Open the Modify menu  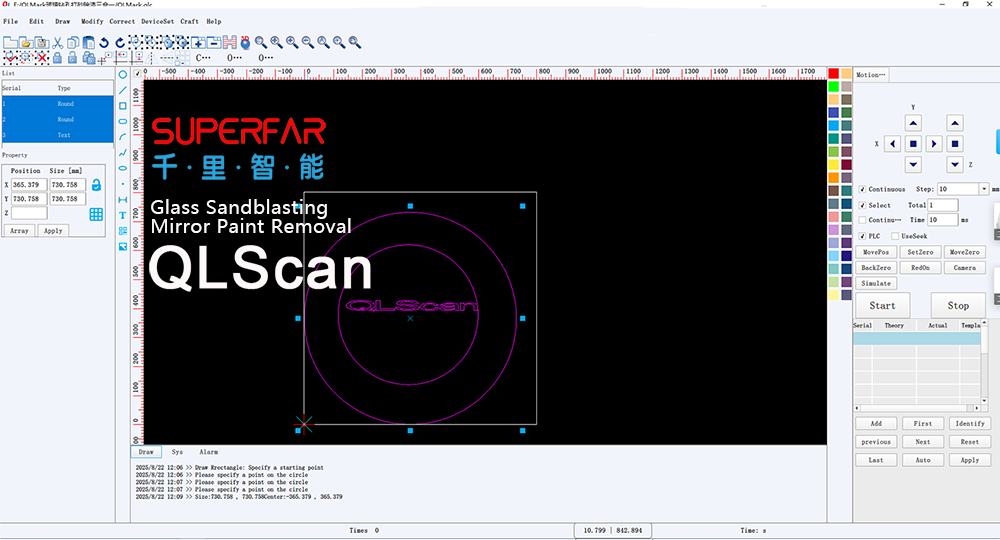(92, 21)
